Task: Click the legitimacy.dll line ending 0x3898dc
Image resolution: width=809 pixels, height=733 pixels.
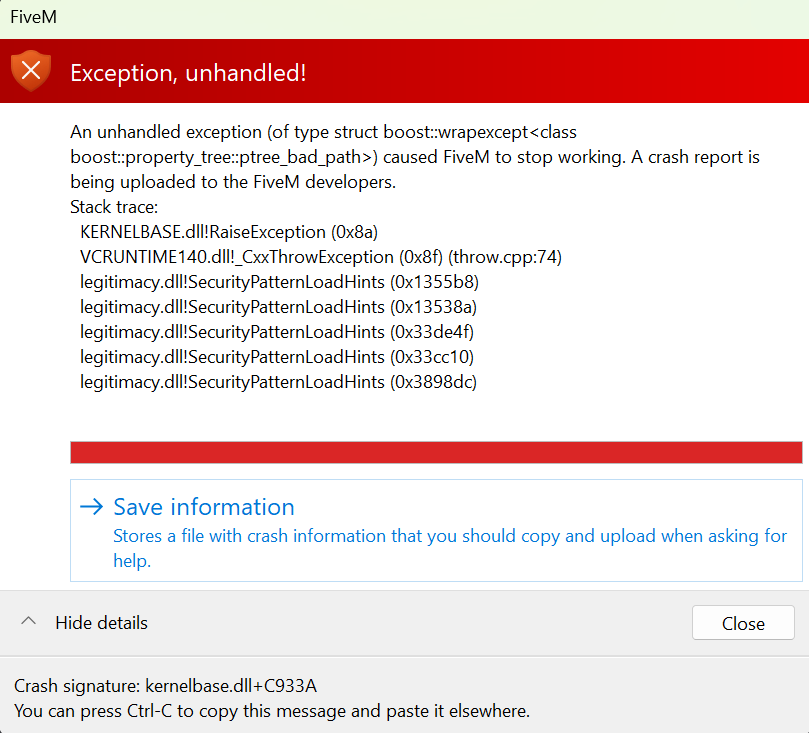Action: (279, 382)
